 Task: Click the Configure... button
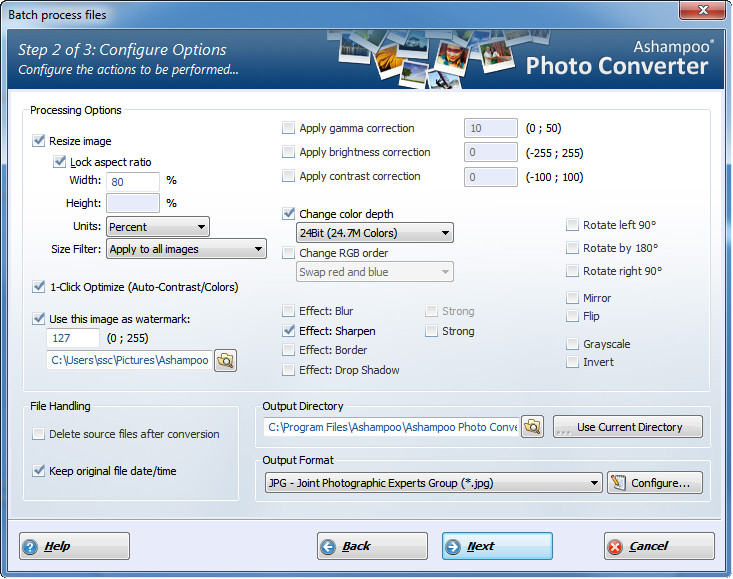tap(655, 483)
